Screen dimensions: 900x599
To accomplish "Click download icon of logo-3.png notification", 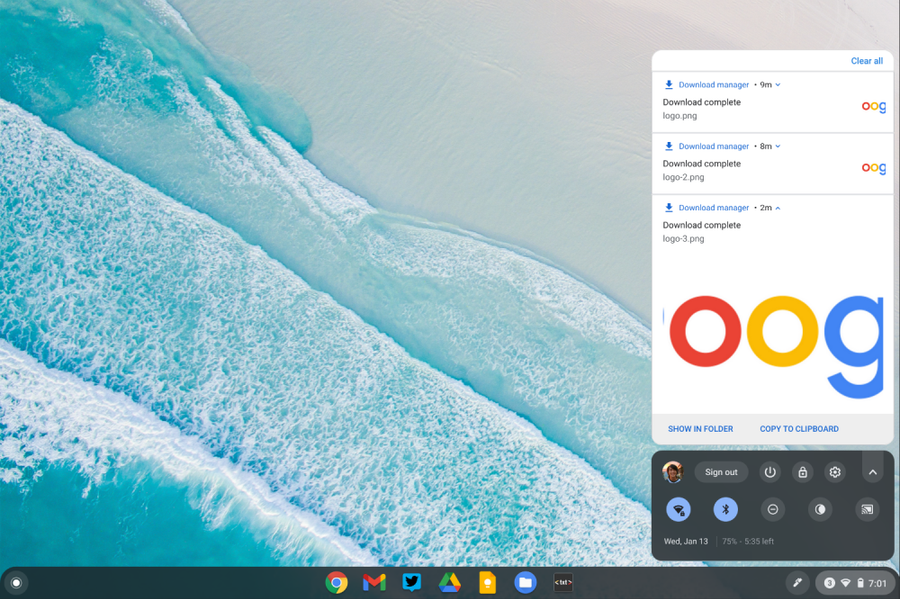I will 669,207.
